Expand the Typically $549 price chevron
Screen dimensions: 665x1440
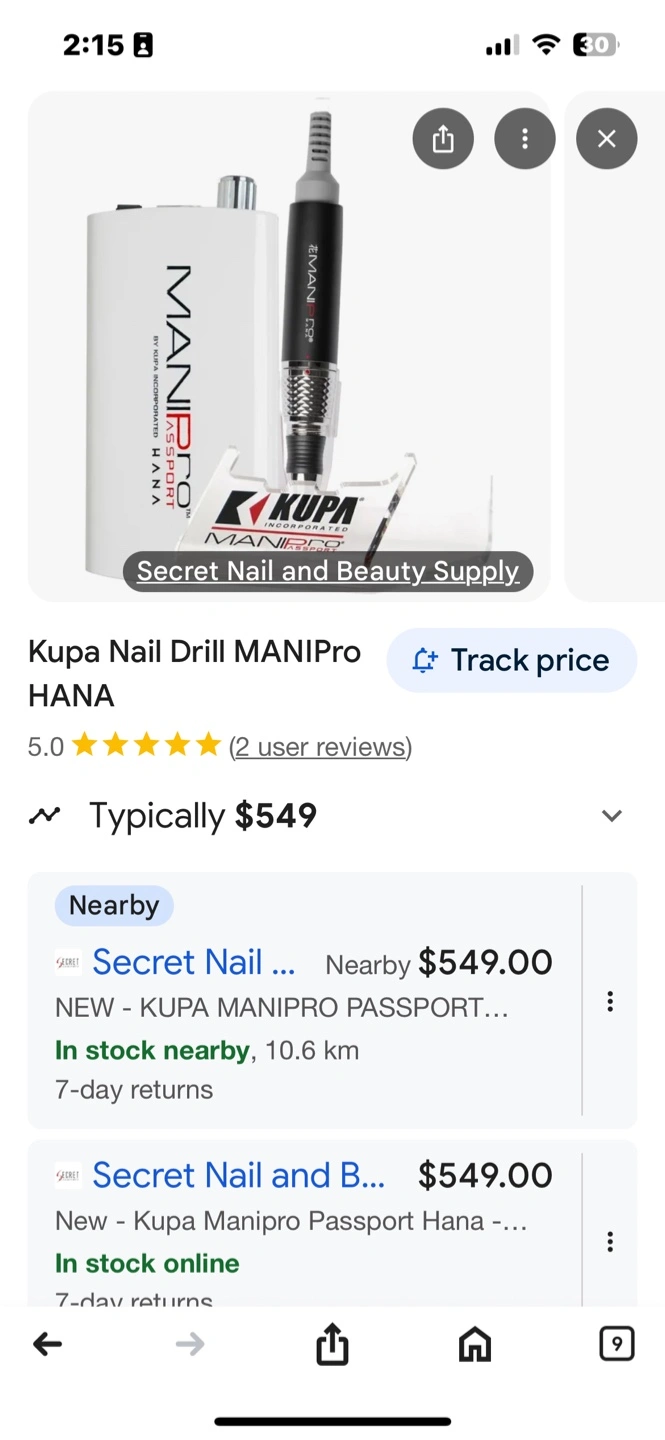(612, 816)
